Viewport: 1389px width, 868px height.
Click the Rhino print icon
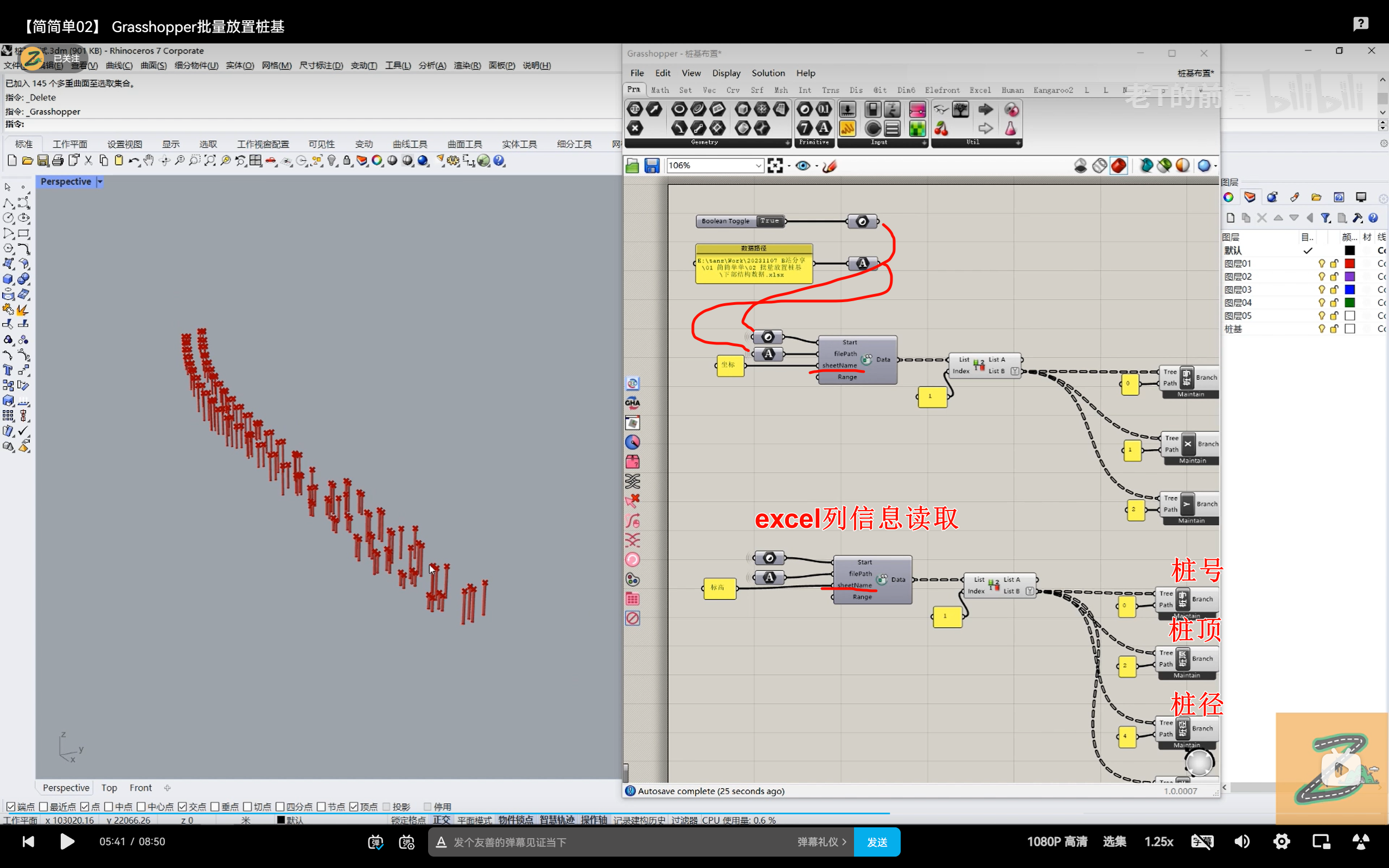[x=58, y=161]
